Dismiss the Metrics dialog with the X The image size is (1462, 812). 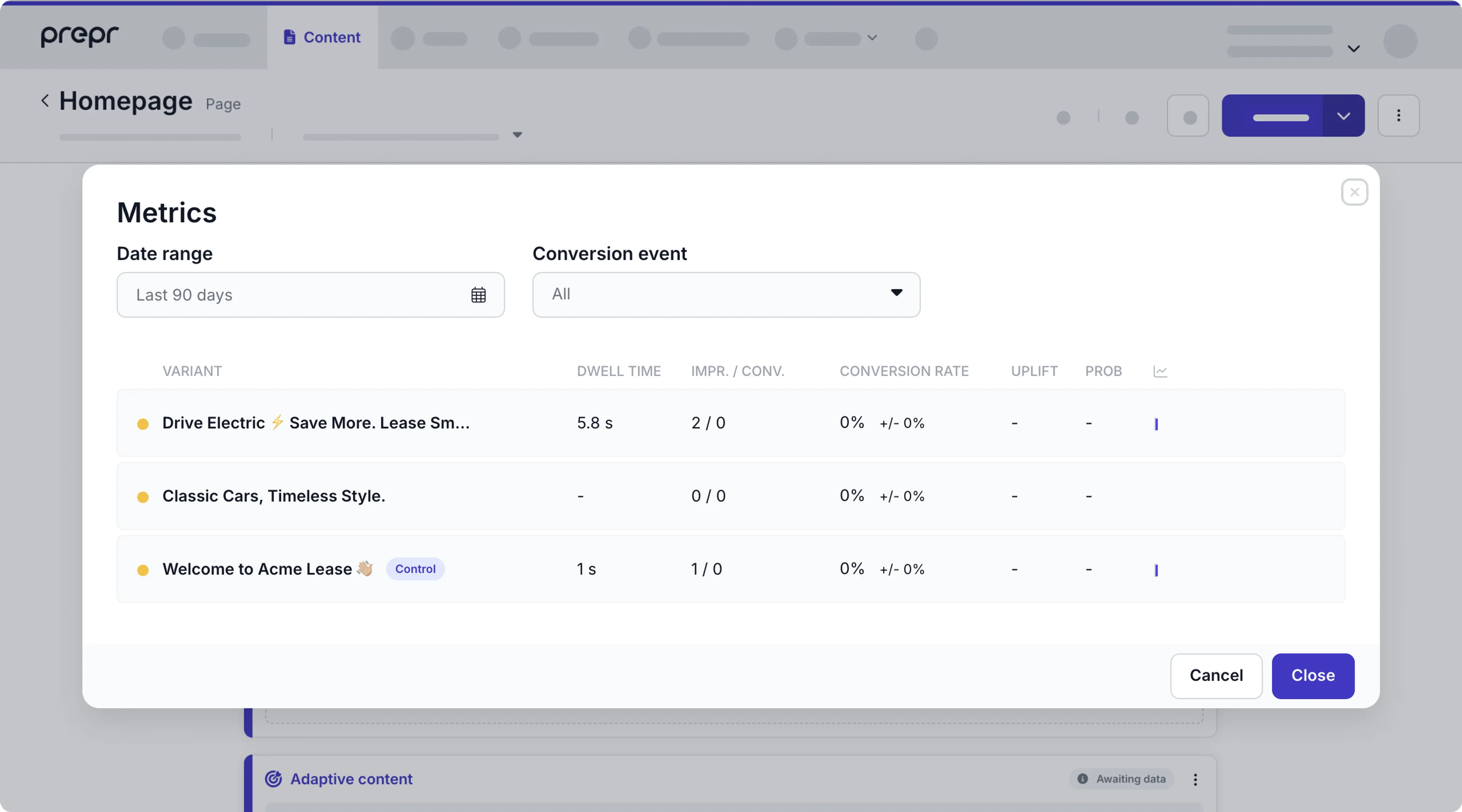coord(1355,192)
